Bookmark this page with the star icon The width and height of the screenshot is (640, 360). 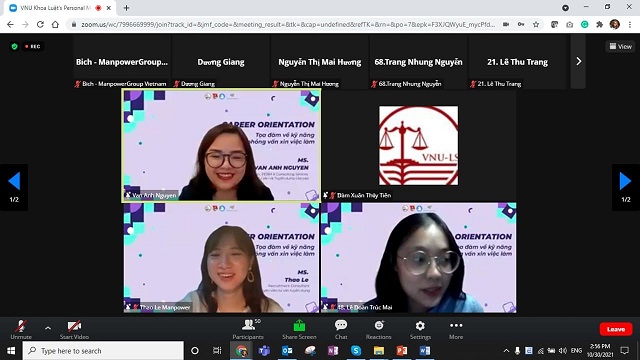pos(536,24)
